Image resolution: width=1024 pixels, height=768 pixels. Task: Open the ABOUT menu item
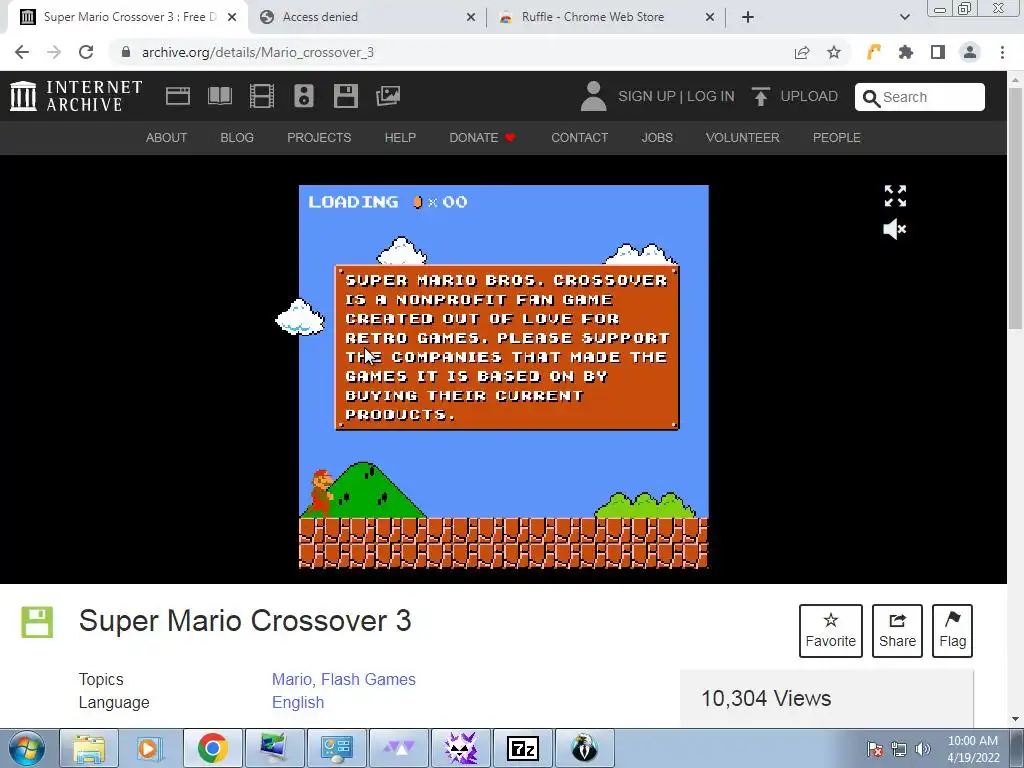[166, 138]
